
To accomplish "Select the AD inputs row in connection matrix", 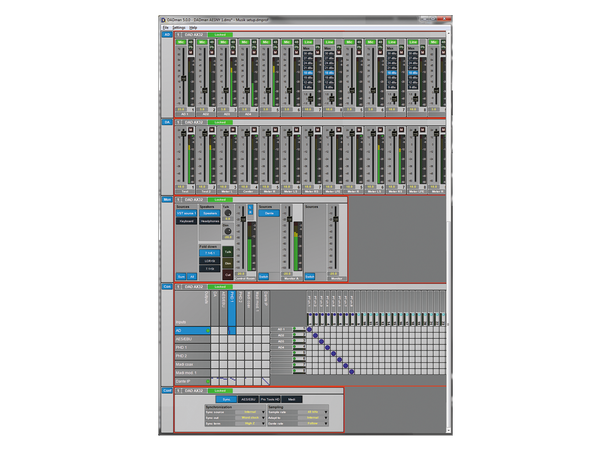I will point(193,331).
